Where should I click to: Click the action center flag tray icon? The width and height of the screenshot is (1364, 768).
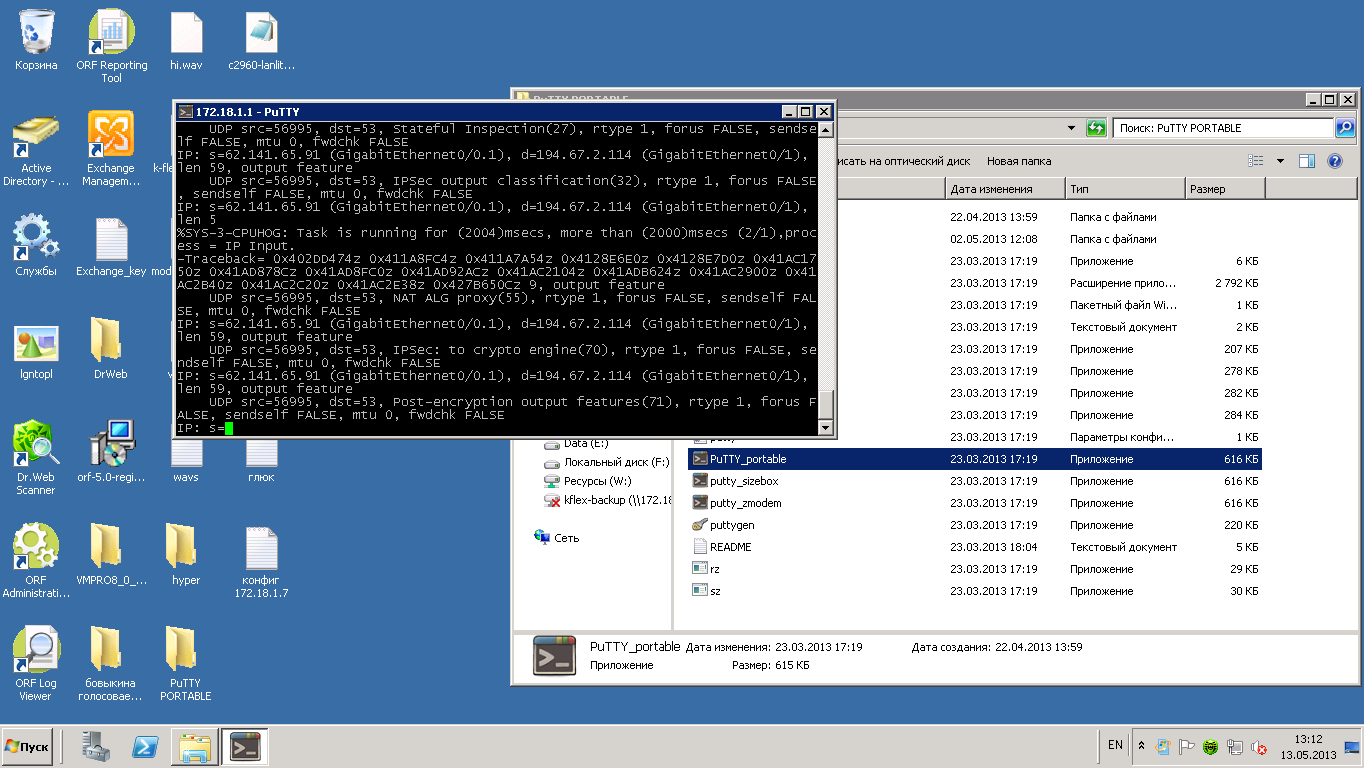point(1187,747)
